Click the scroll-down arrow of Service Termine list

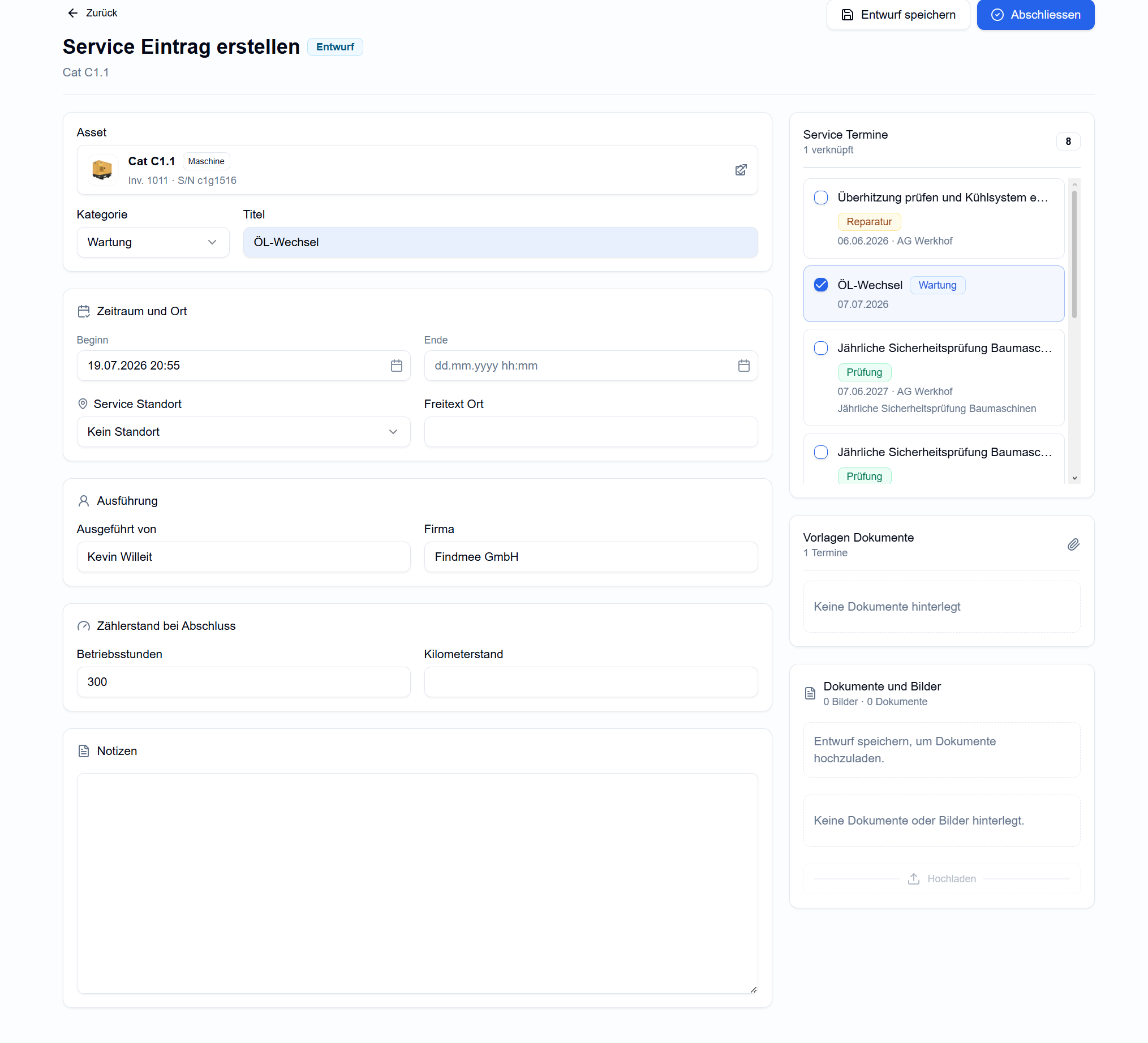coord(1074,479)
